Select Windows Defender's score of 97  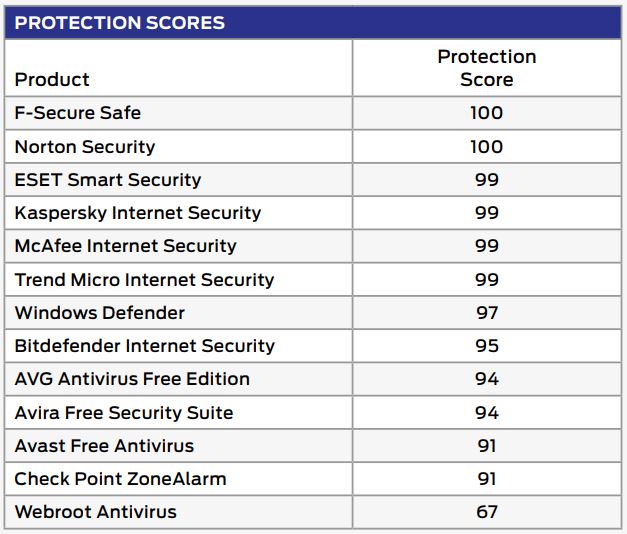(x=487, y=313)
